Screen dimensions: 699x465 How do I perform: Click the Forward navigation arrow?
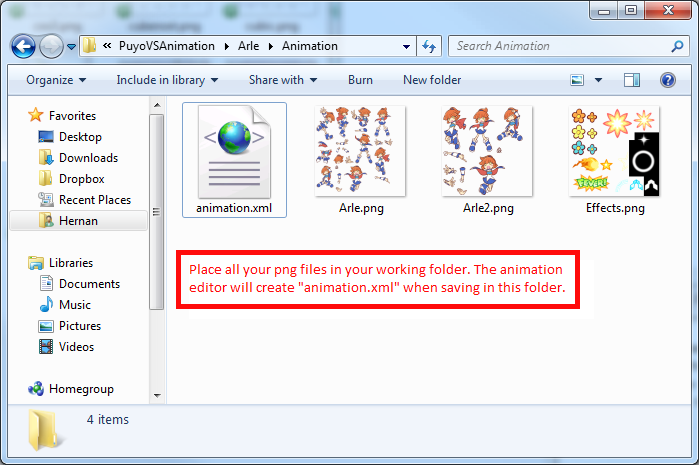point(51,46)
